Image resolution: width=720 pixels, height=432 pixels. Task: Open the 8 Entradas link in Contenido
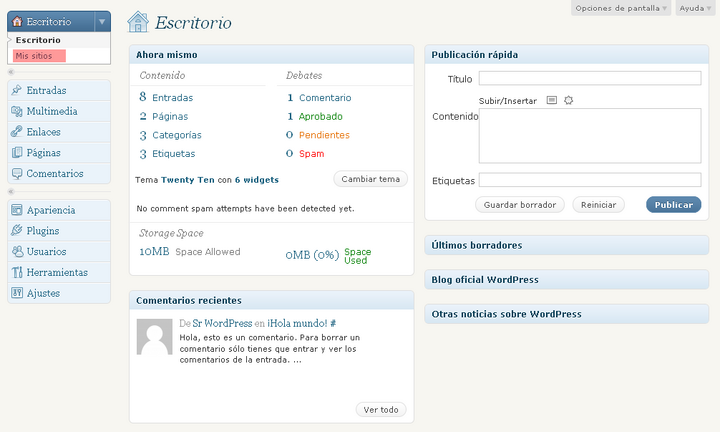tap(166, 97)
